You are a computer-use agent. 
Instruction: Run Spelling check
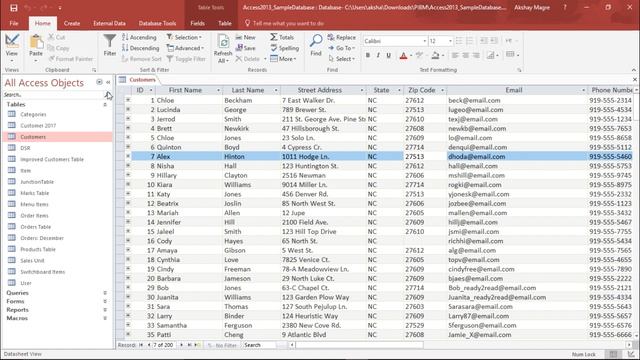[x=284, y=48]
